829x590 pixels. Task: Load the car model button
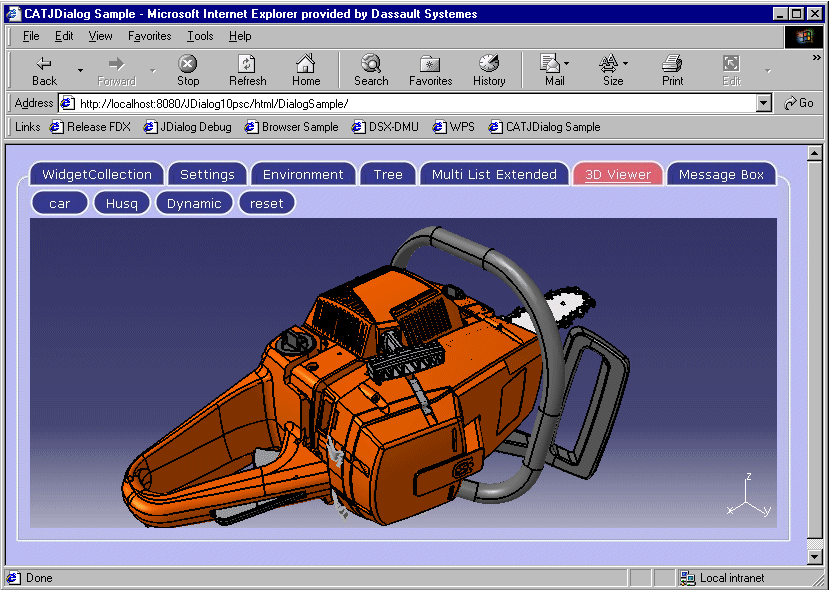click(60, 204)
